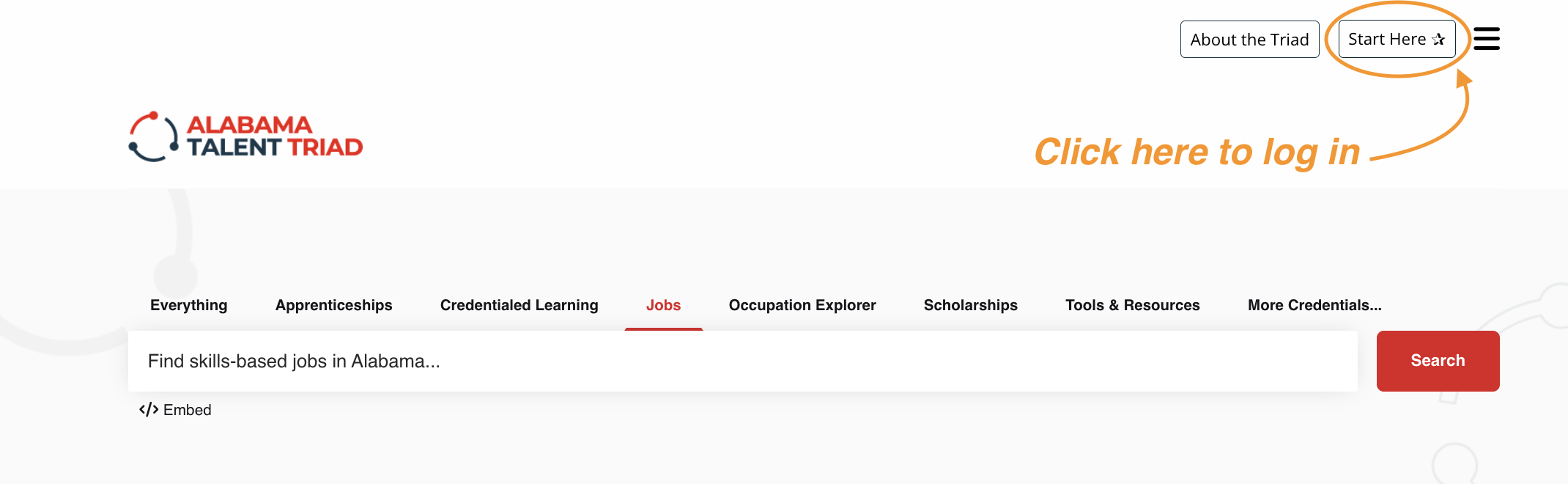Switch to the Everything tab
The image size is (1568, 484).
189,305
